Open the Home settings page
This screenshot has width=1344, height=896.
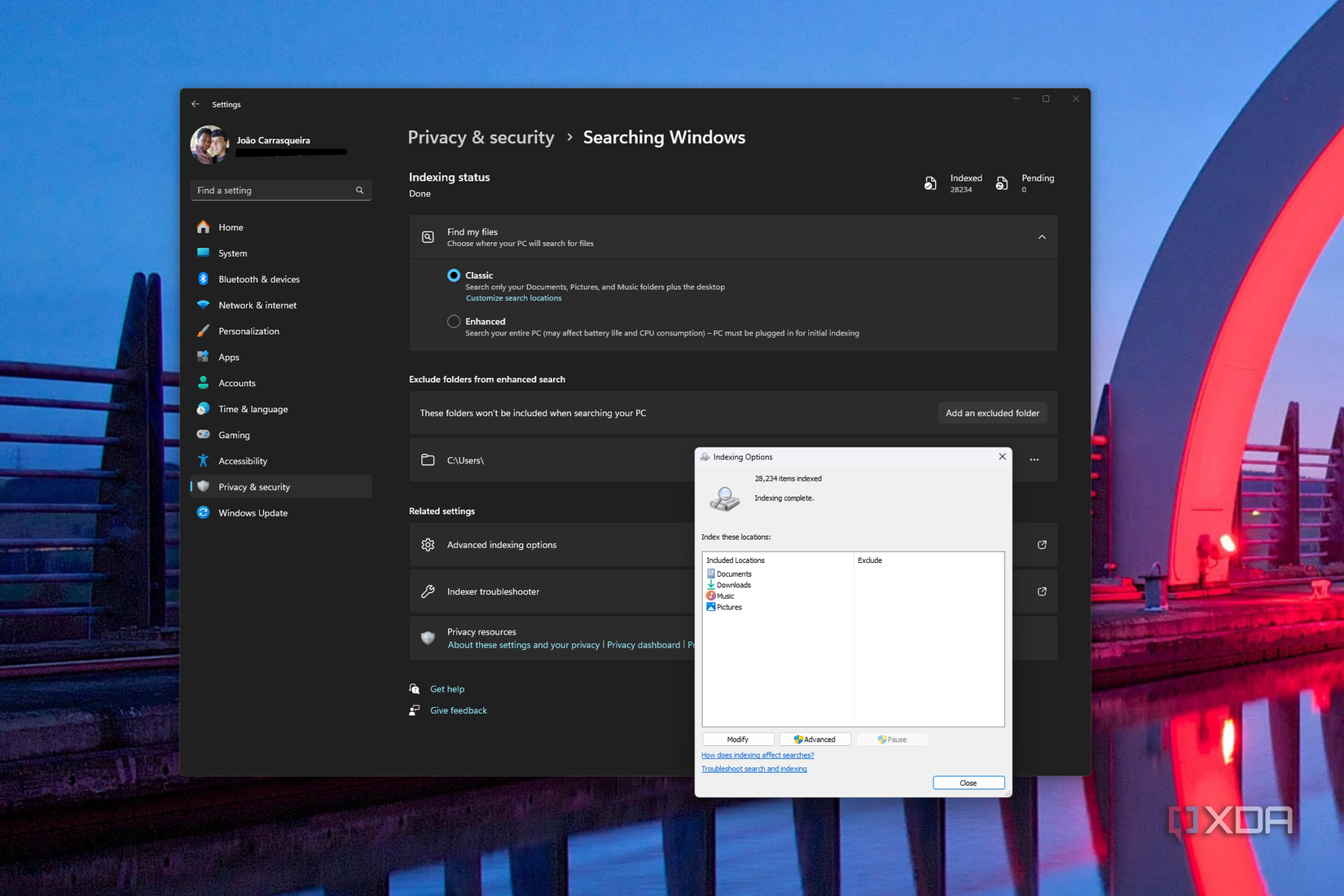(281, 227)
